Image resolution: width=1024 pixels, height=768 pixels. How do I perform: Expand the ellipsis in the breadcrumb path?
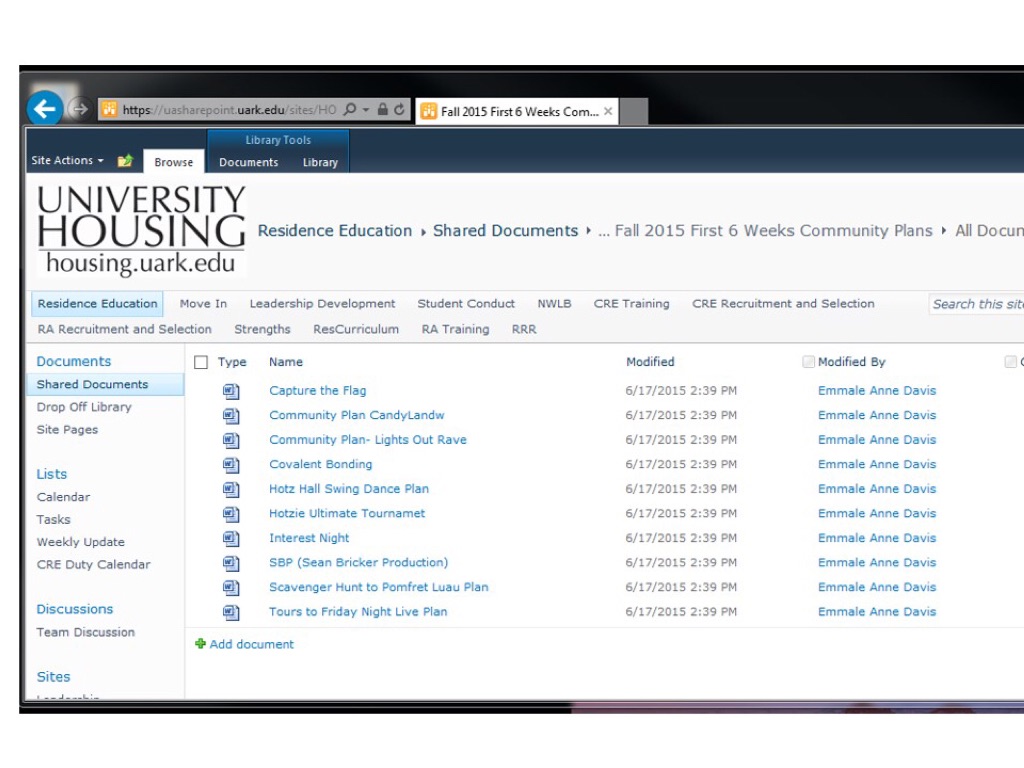tap(603, 231)
